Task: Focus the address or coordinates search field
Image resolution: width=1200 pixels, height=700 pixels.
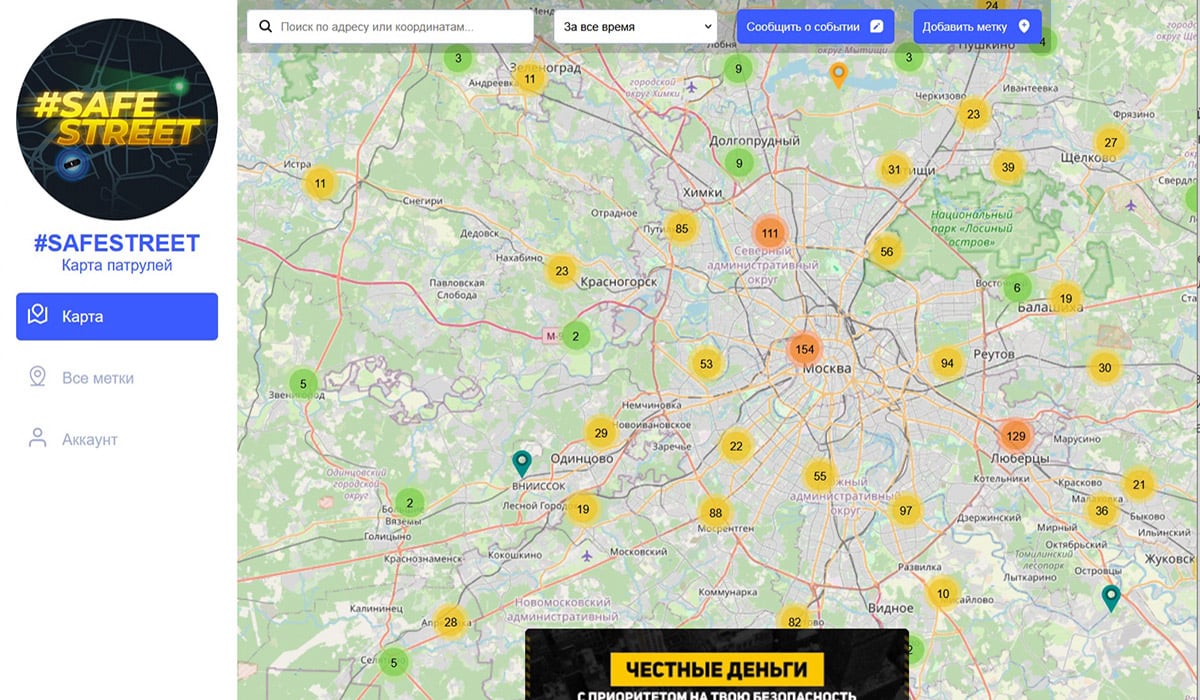Action: point(400,27)
